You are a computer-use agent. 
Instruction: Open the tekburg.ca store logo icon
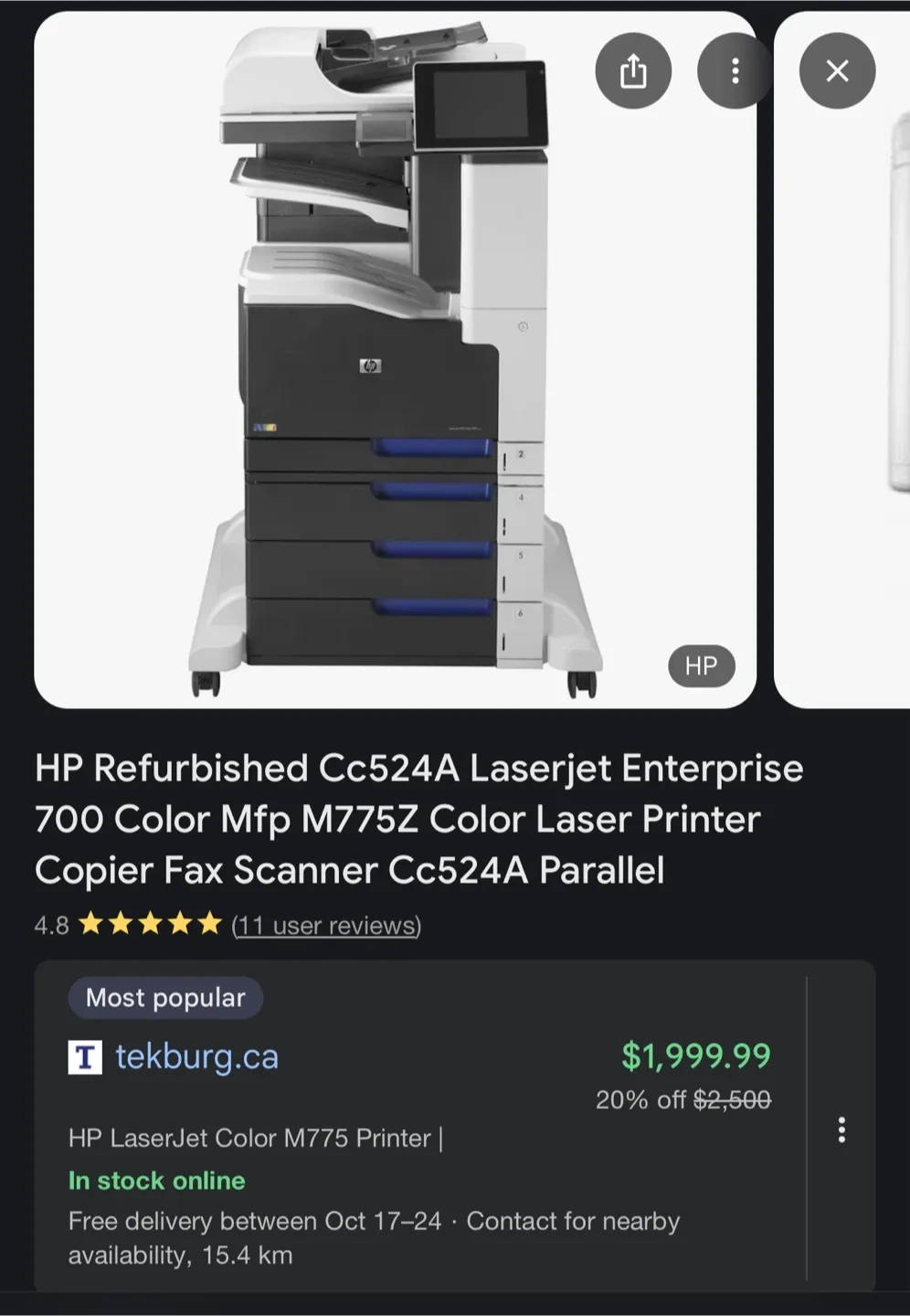pos(85,1057)
